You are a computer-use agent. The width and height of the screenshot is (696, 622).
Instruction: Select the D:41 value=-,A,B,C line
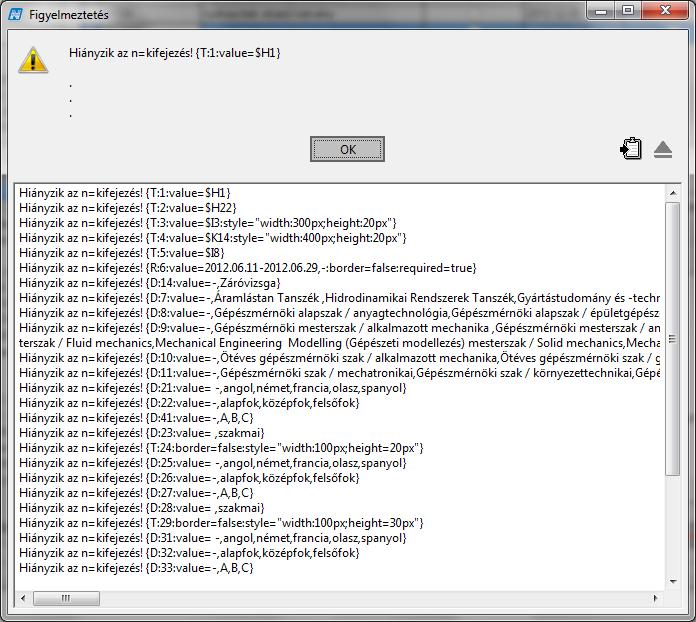point(136,418)
